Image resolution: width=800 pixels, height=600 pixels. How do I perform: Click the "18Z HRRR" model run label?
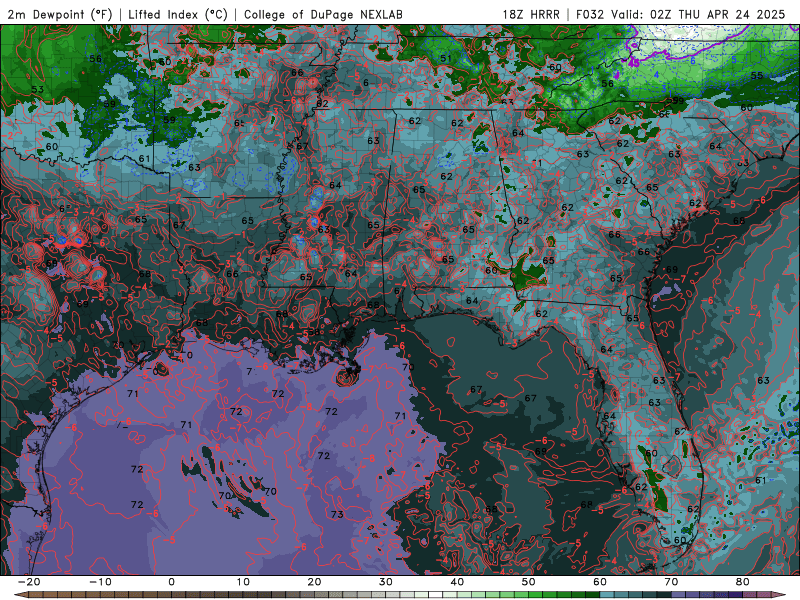531,14
